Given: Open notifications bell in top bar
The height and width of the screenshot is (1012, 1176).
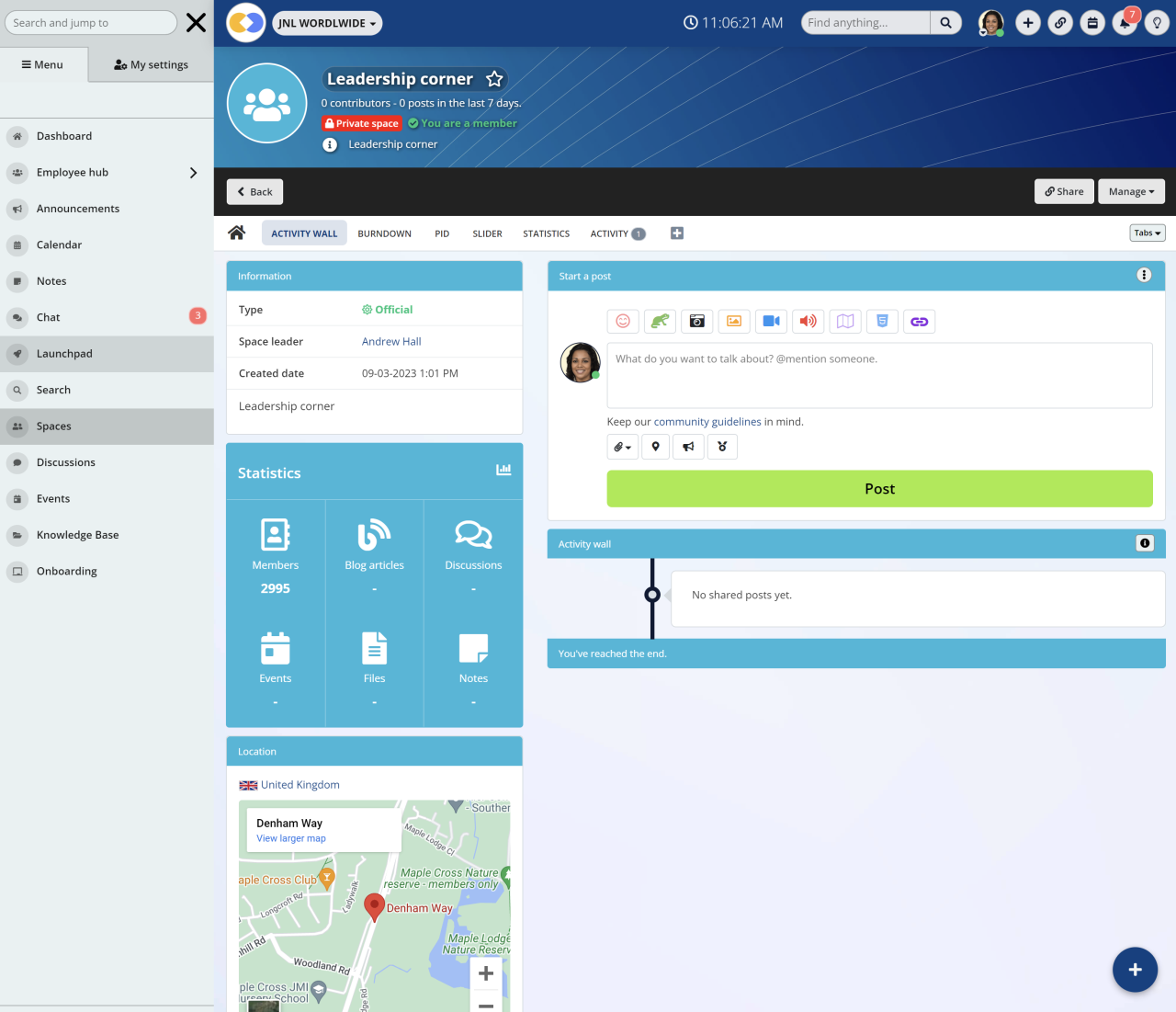Looking at the screenshot, I should (x=1125, y=23).
